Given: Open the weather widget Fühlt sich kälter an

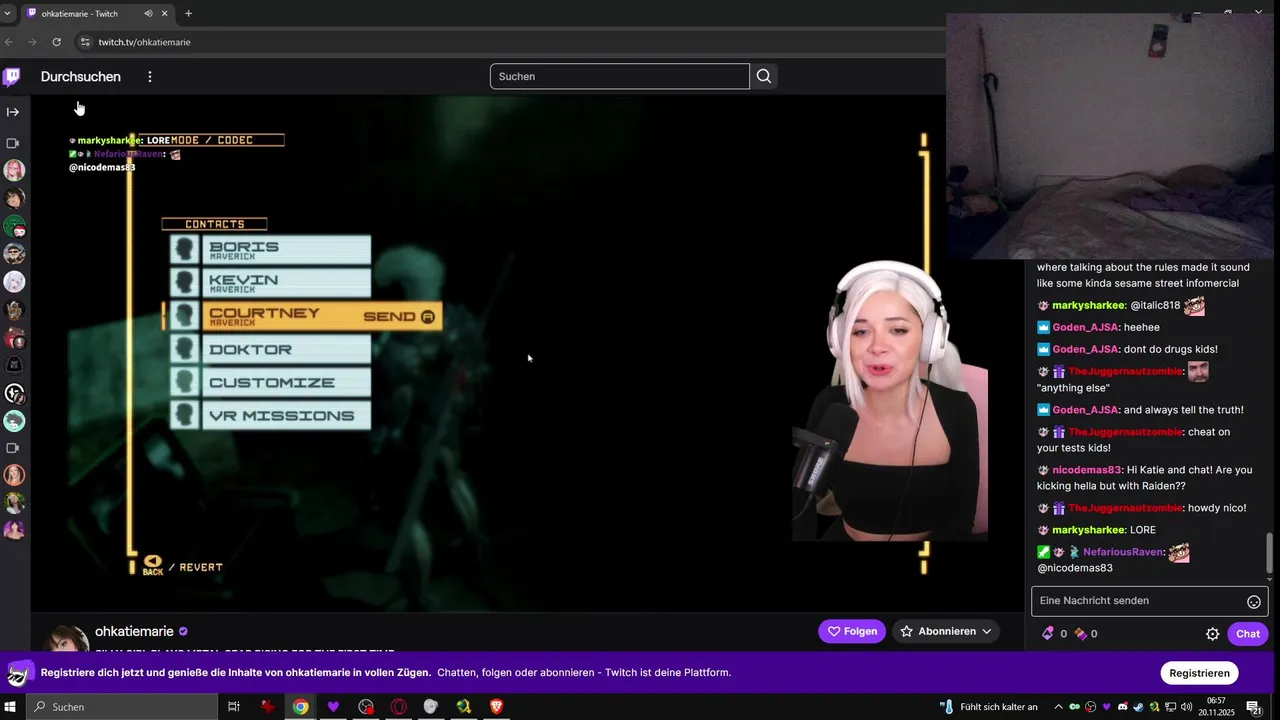Looking at the screenshot, I should pos(989,706).
